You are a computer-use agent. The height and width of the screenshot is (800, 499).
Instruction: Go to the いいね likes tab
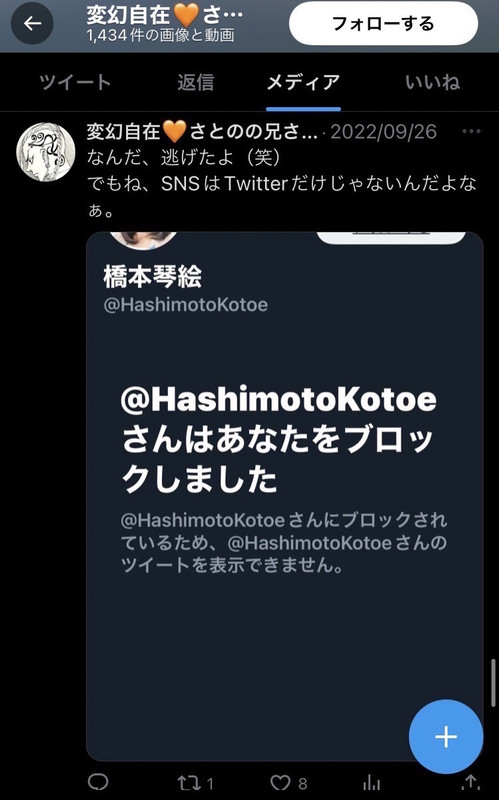433,82
